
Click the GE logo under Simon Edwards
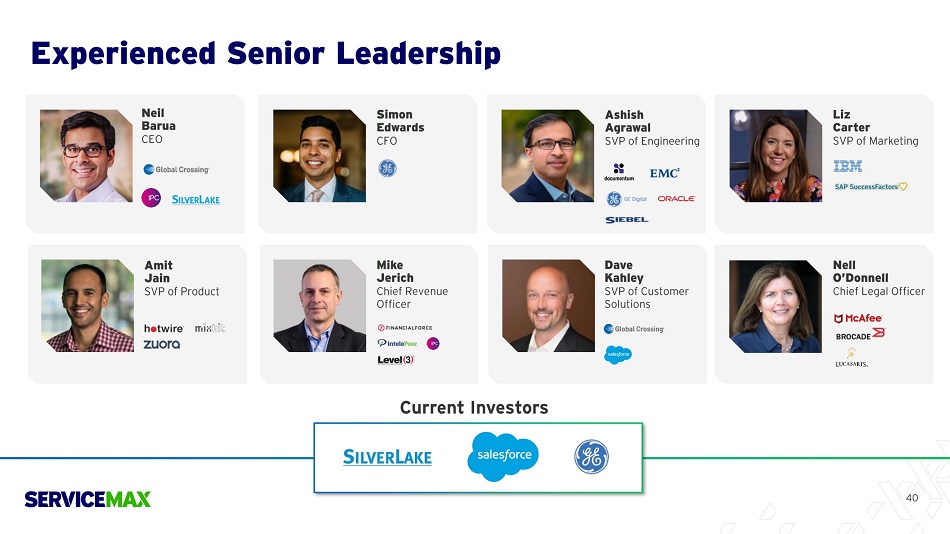388,168
